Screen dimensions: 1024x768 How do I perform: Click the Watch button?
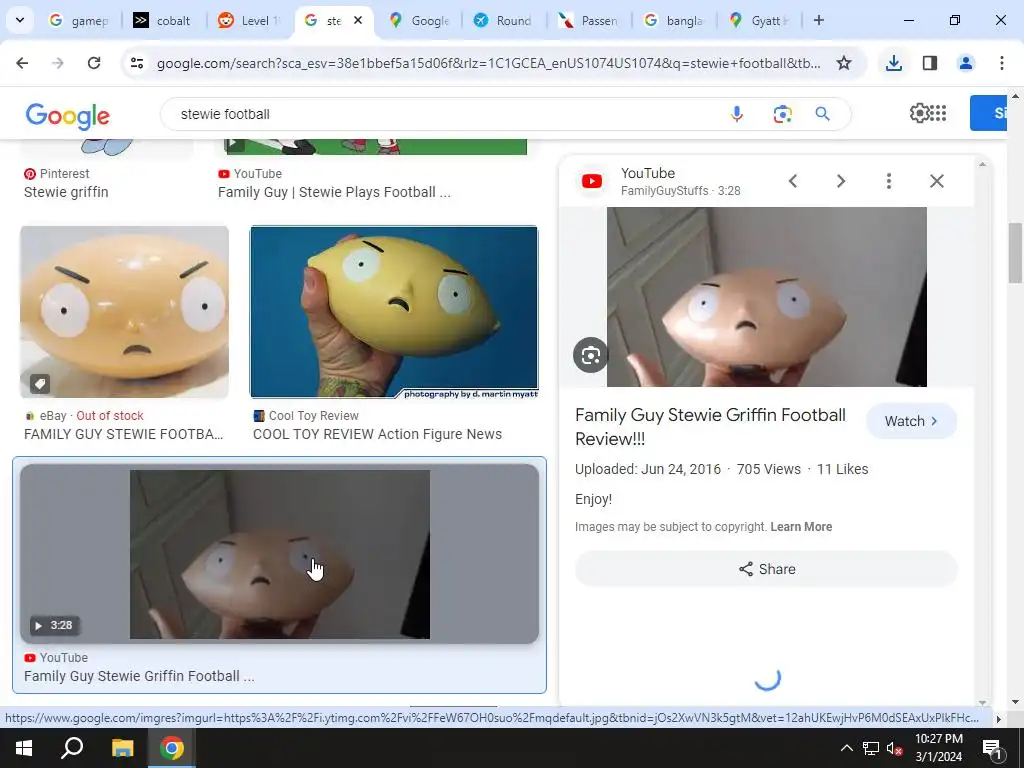(x=911, y=421)
